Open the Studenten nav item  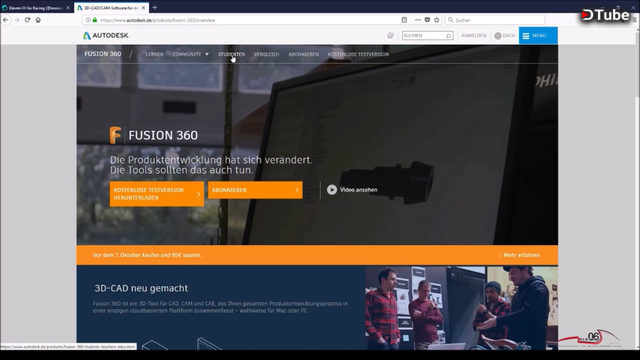click(x=231, y=54)
